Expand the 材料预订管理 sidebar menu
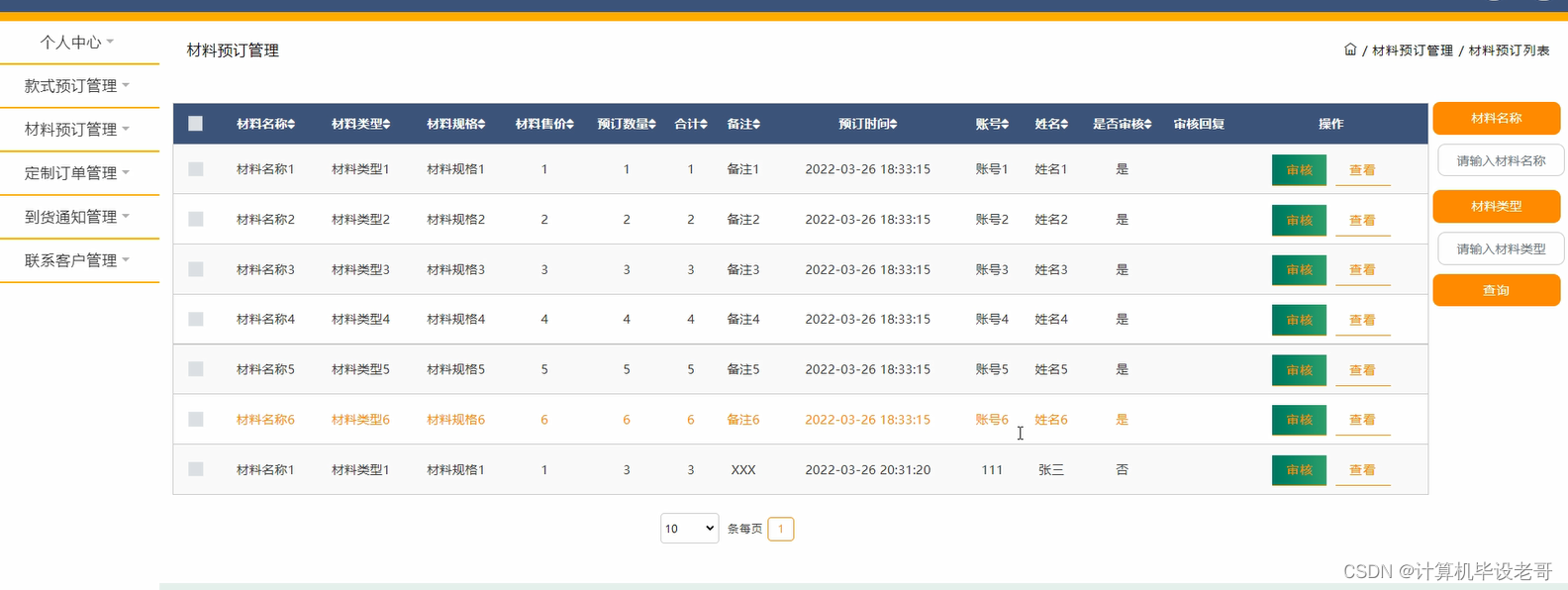 click(78, 129)
